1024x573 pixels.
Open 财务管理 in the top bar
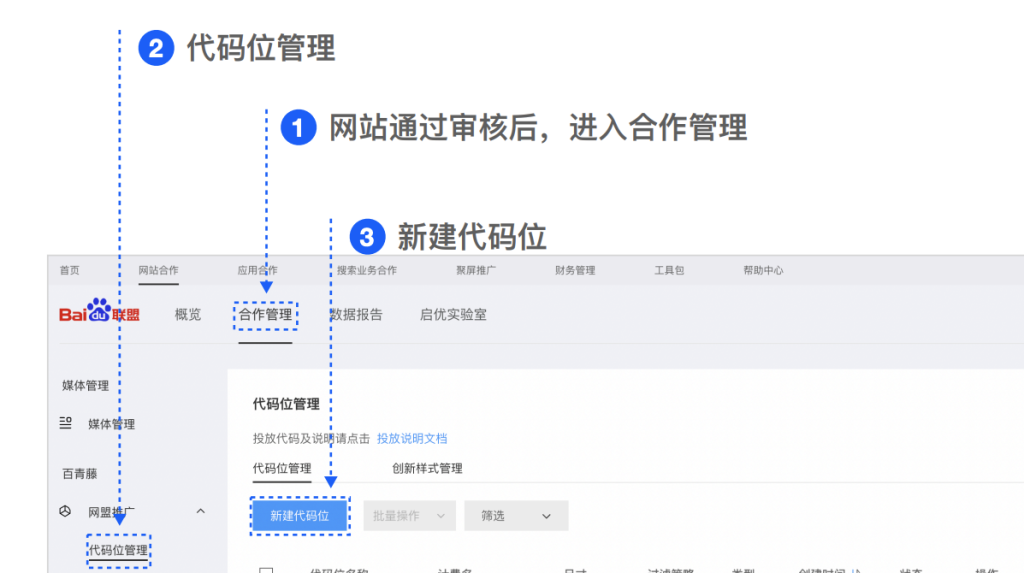(x=575, y=271)
